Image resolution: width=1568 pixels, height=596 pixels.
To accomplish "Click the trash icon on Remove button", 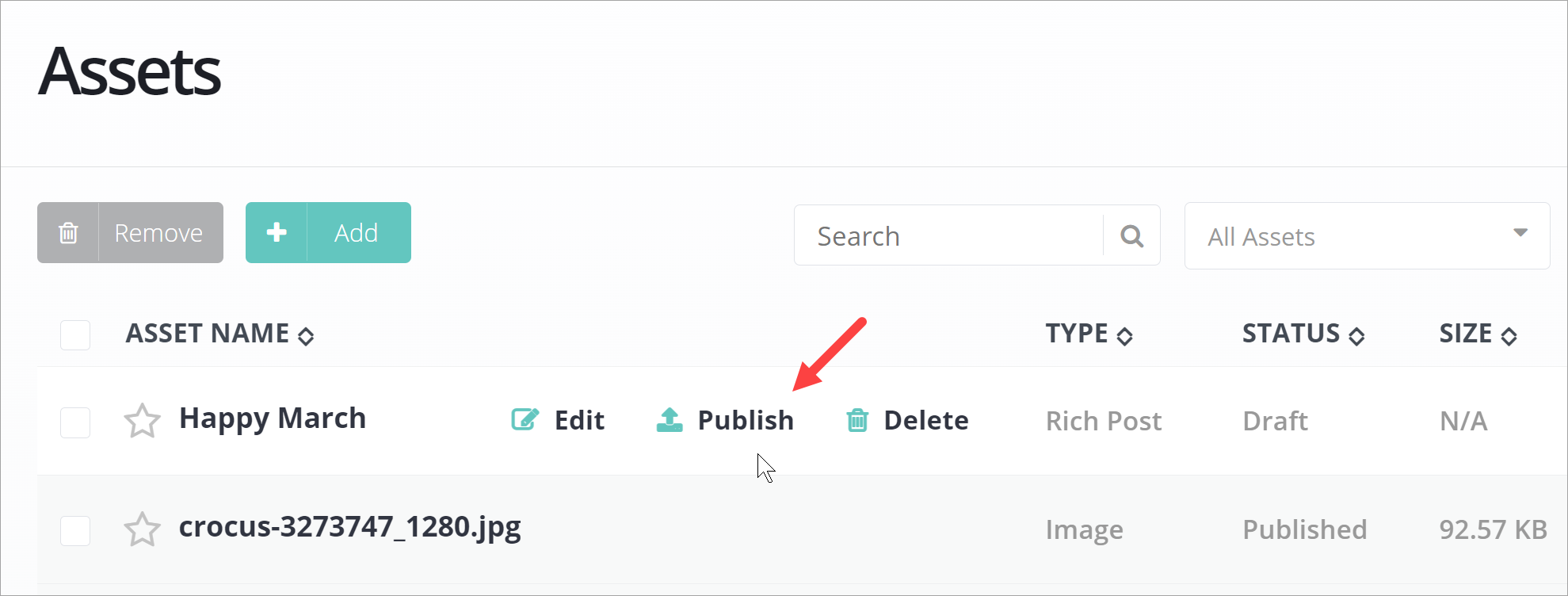I will coord(68,233).
